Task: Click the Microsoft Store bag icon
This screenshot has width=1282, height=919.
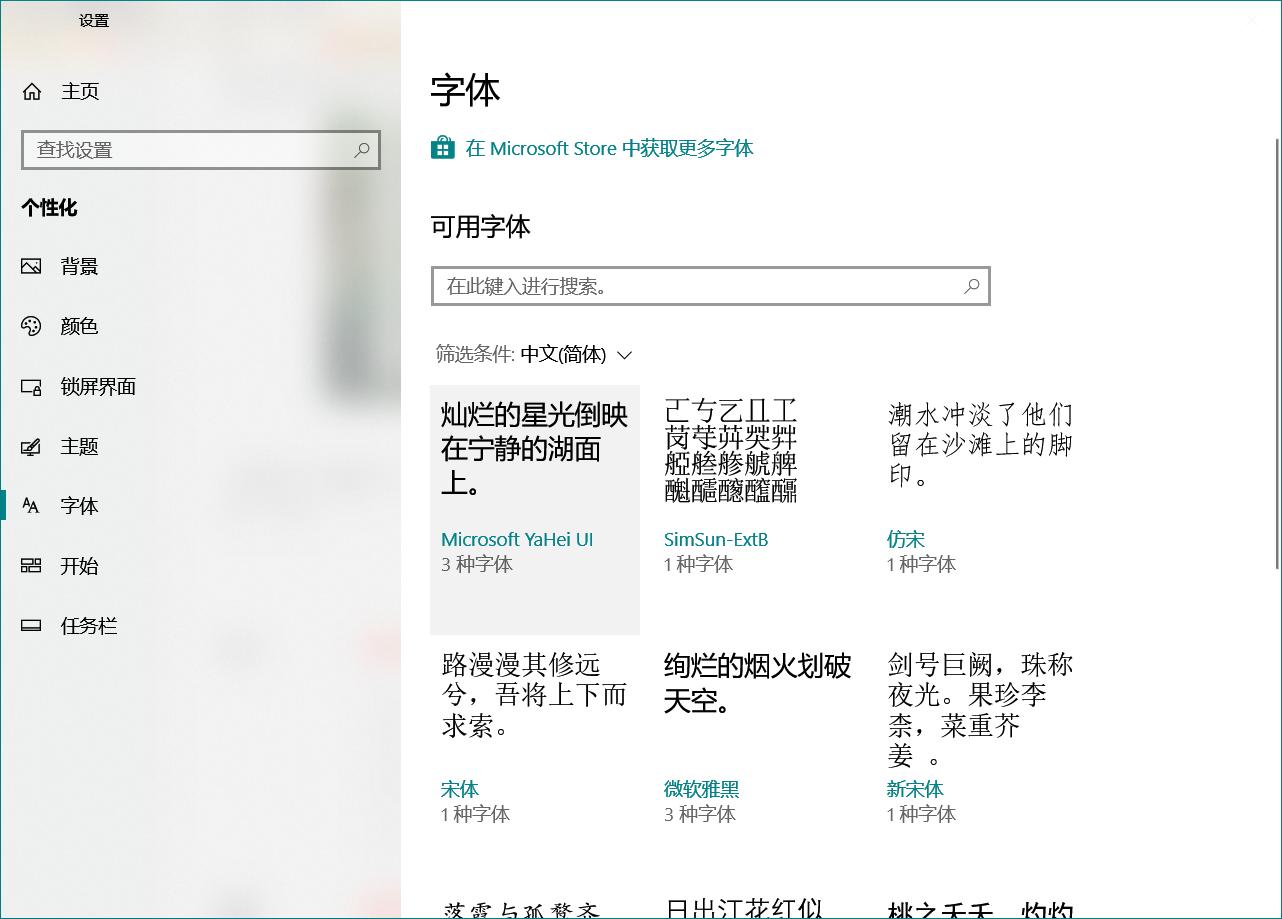Action: (x=442, y=148)
